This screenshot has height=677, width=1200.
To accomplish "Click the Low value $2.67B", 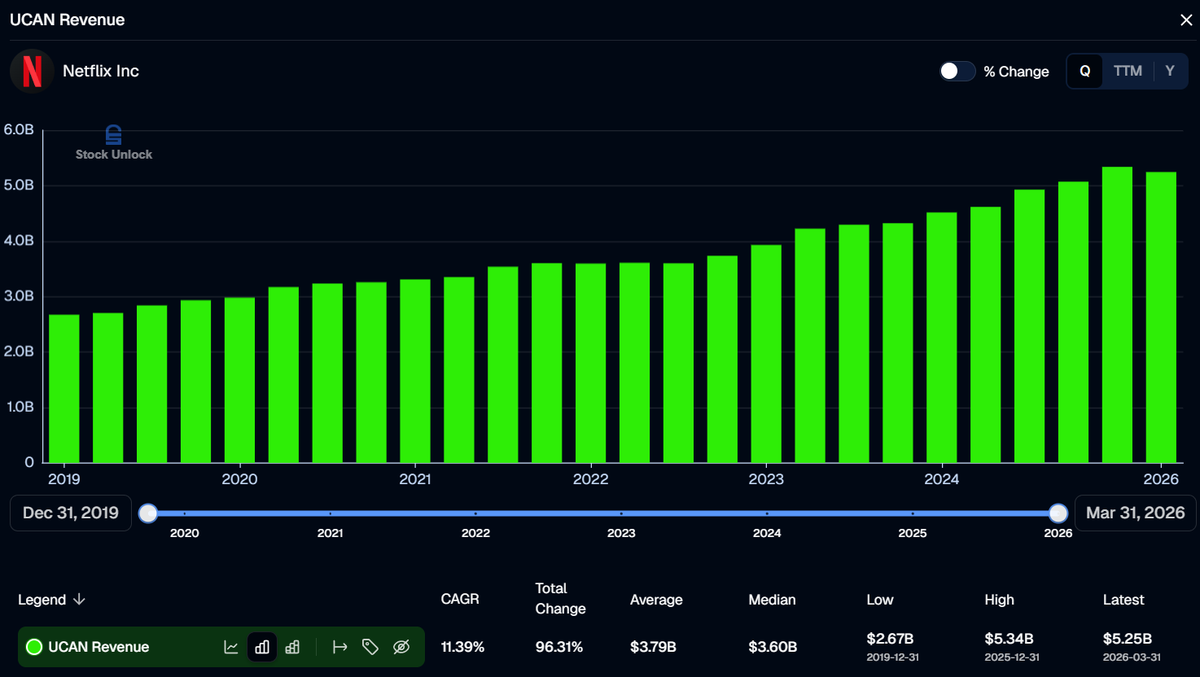I will pyautogui.click(x=890, y=638).
